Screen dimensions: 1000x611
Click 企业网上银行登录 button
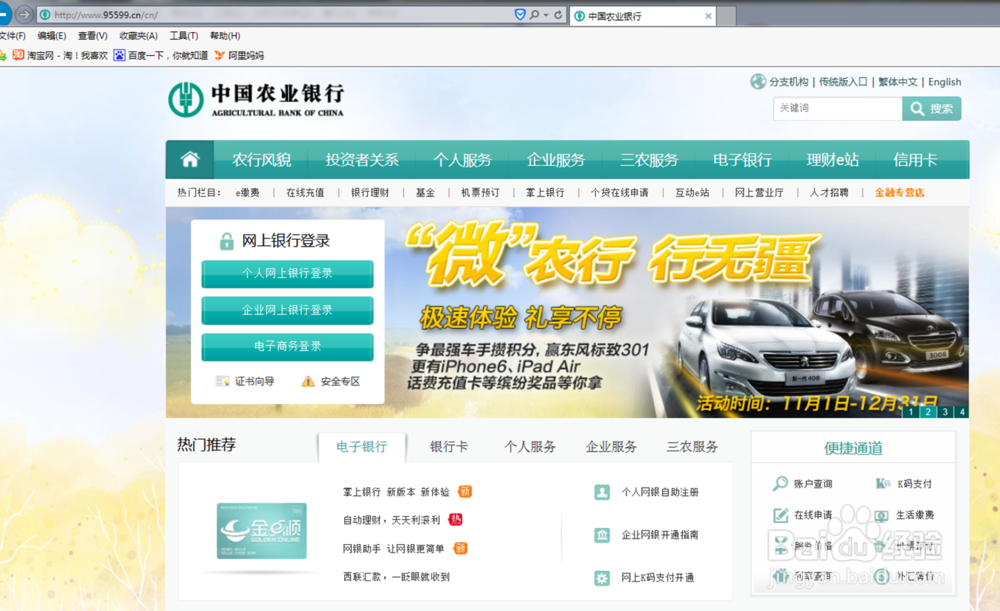(x=287, y=311)
